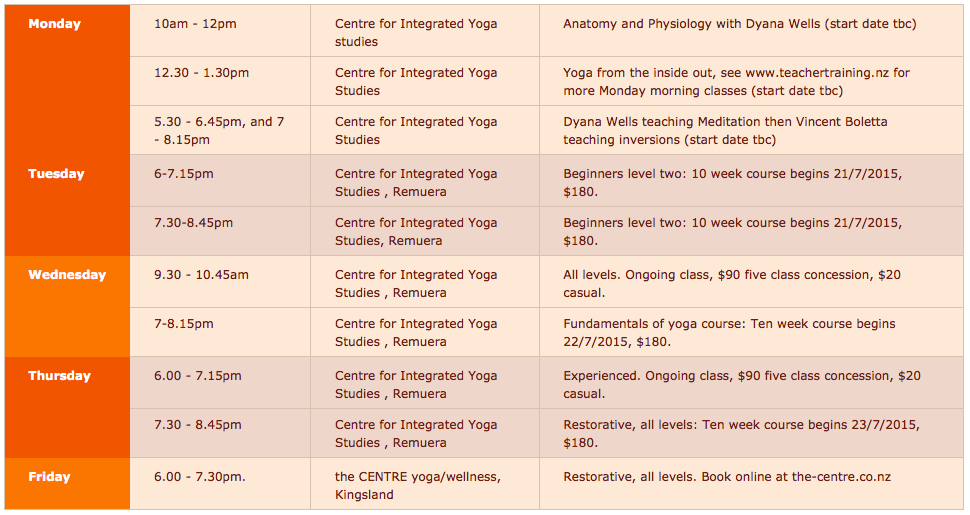Select the 12.30 - 1.30pm time cell

coord(202,73)
